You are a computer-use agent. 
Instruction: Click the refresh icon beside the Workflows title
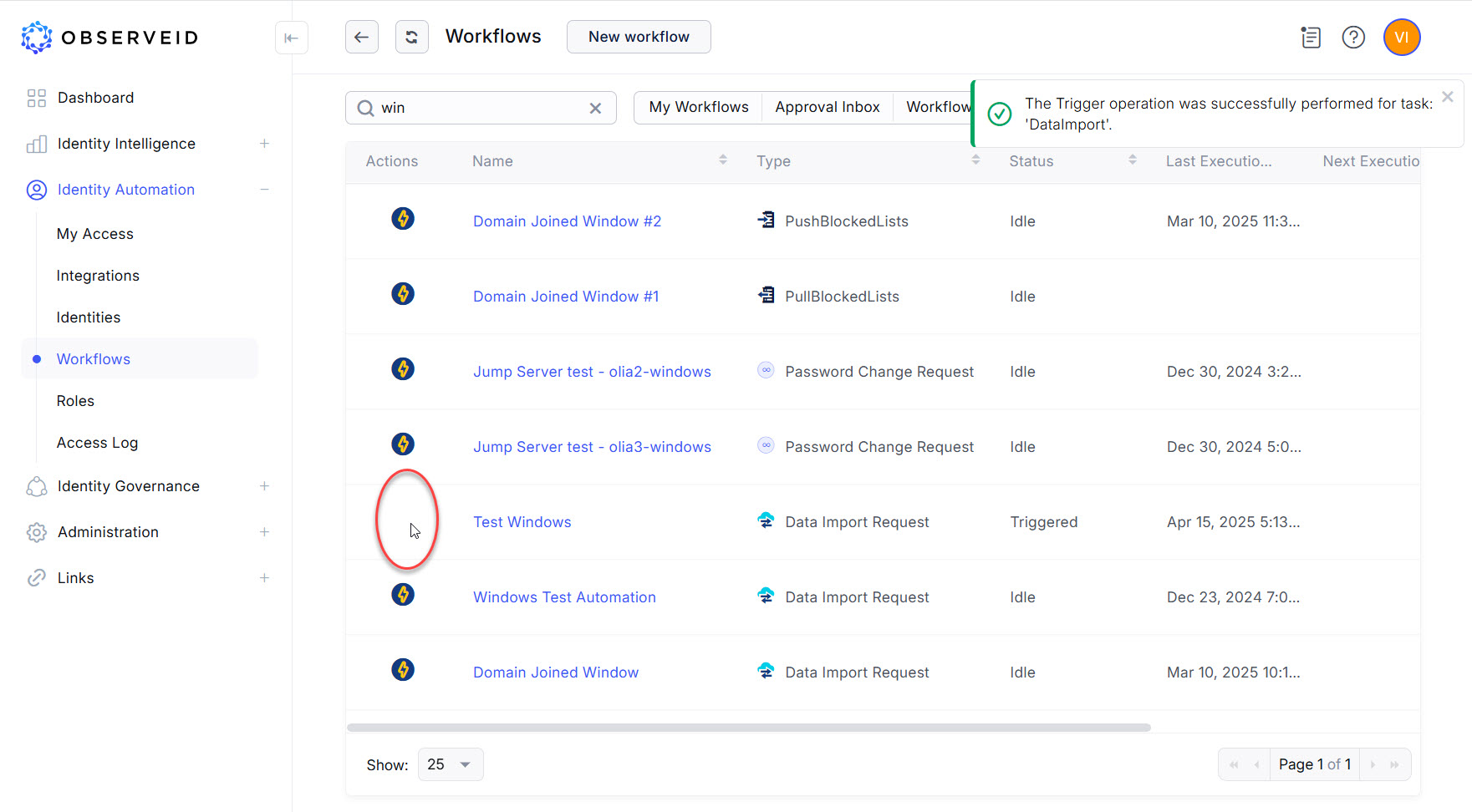pos(411,37)
